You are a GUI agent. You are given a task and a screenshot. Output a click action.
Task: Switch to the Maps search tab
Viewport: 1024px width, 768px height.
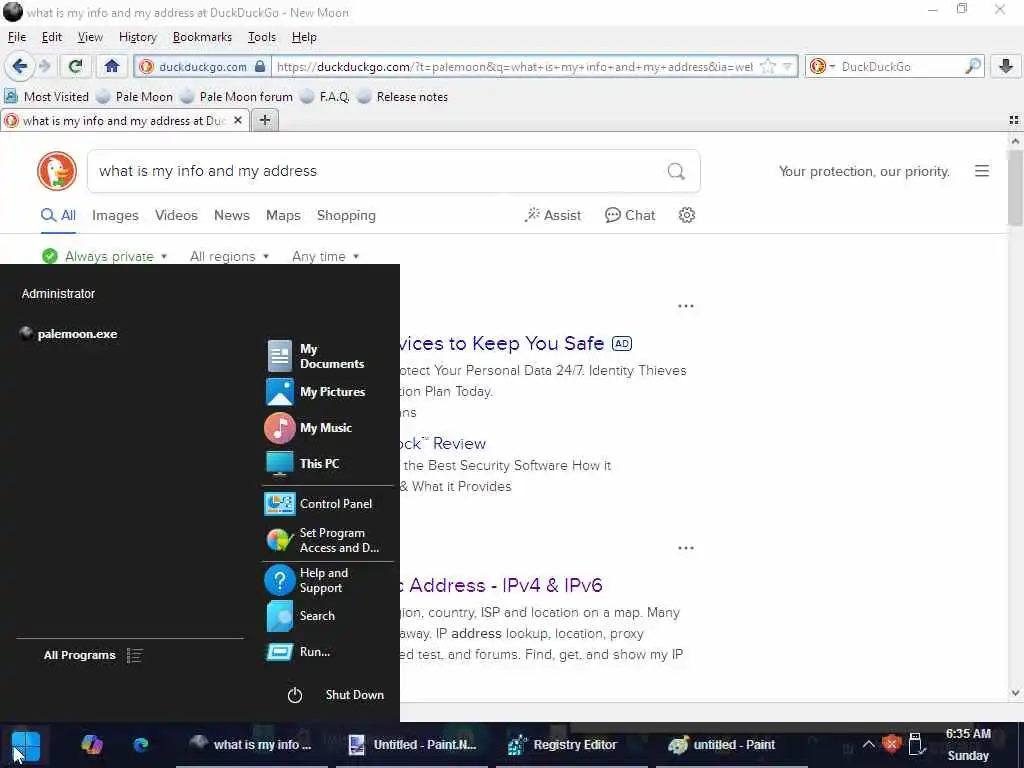(x=283, y=215)
